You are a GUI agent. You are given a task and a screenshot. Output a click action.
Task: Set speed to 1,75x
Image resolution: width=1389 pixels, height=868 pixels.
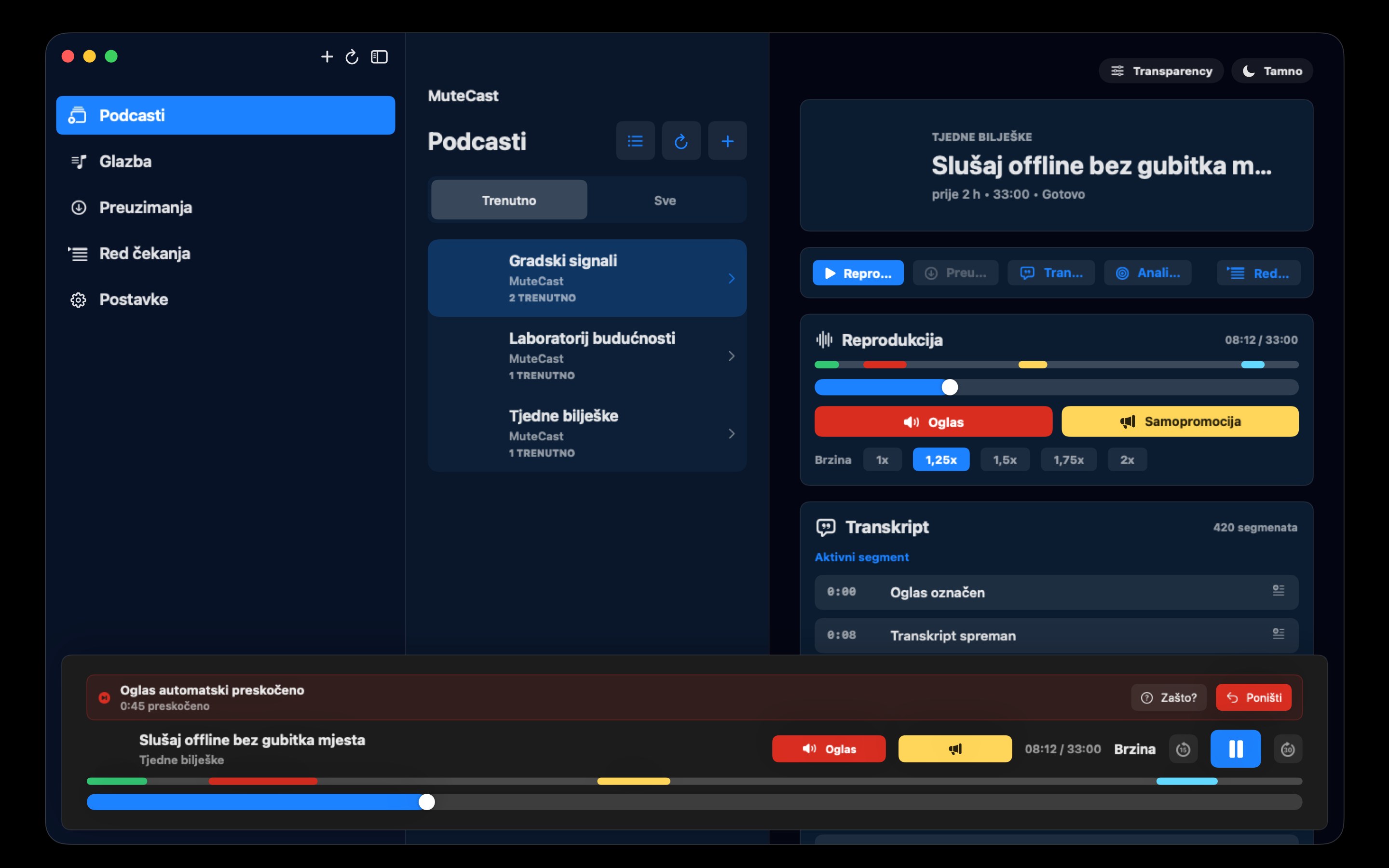[1068, 459]
